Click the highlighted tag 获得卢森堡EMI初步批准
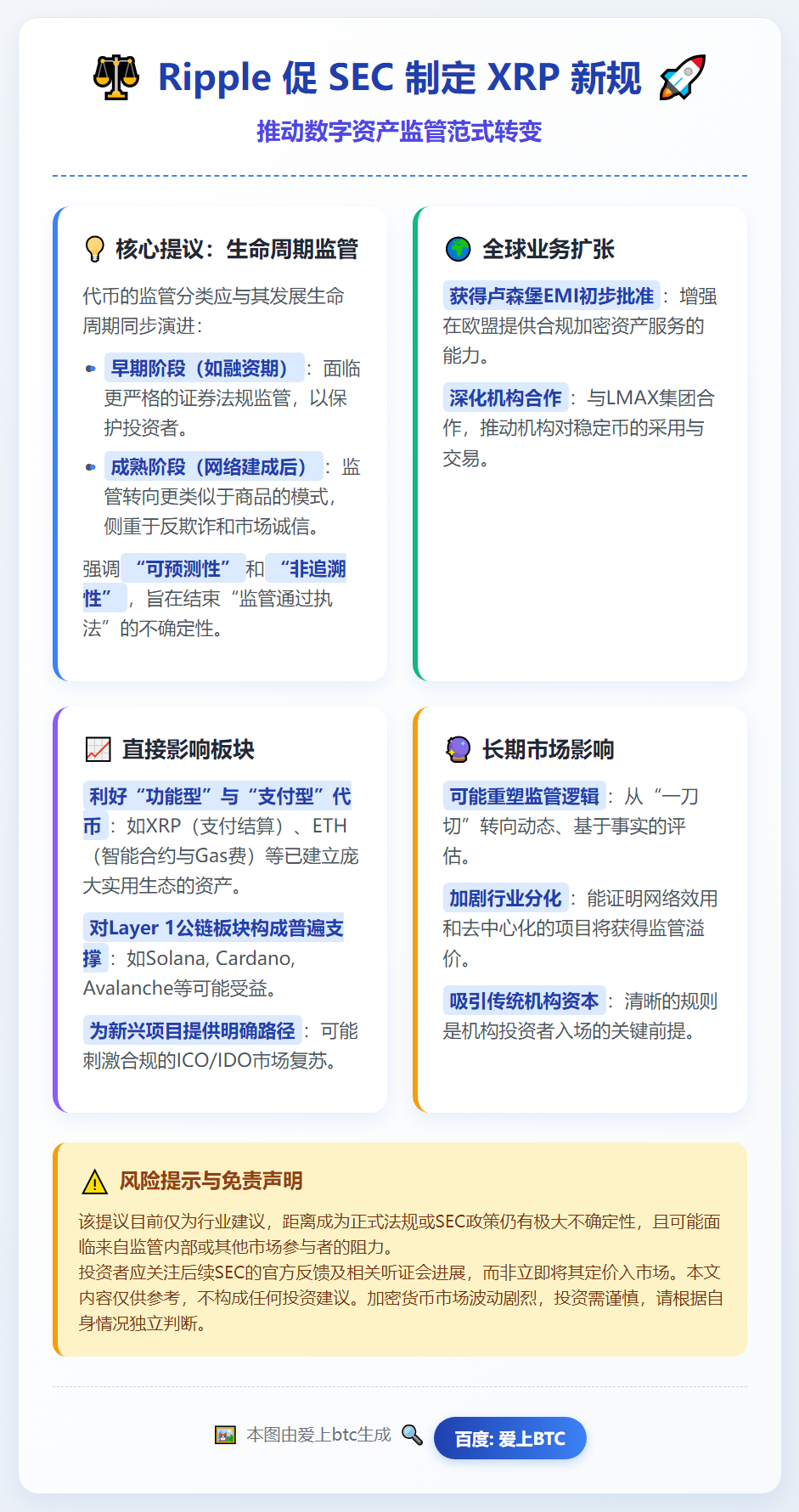This screenshot has width=799, height=1512. [x=551, y=296]
